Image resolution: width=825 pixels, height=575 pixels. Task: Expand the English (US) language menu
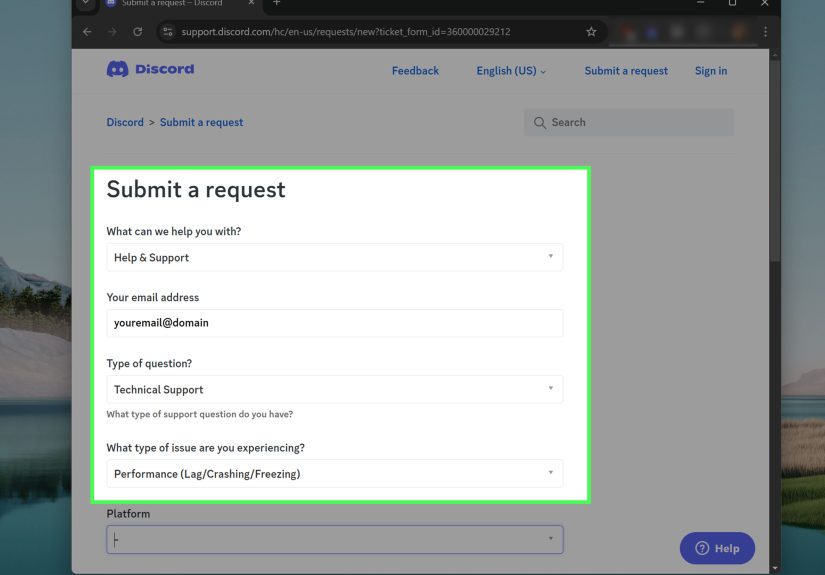tap(511, 70)
